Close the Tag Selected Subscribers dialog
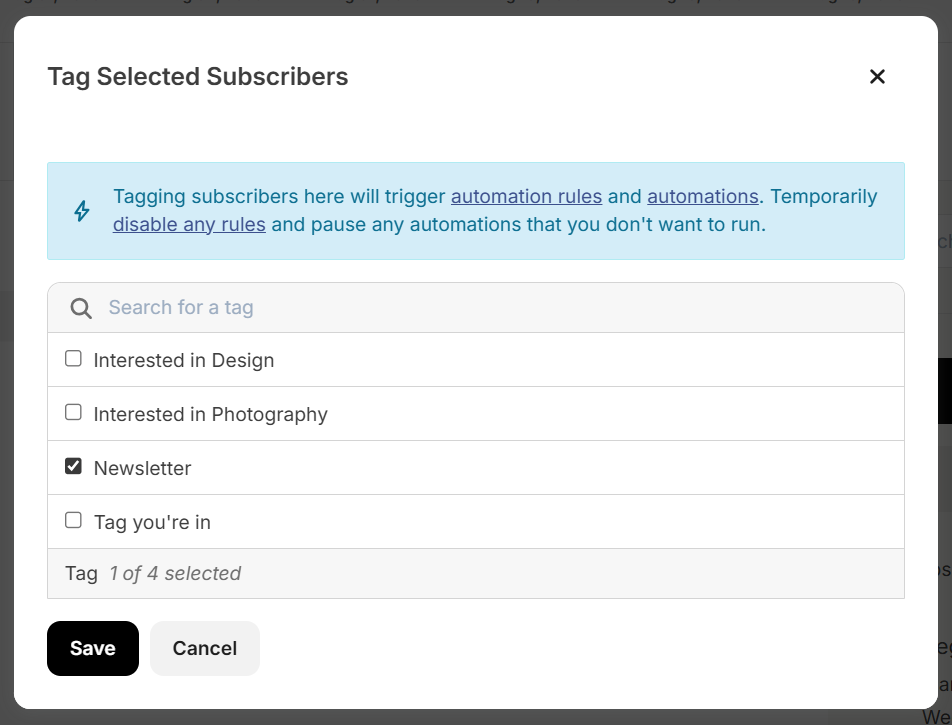This screenshot has height=725, width=952. click(x=877, y=77)
